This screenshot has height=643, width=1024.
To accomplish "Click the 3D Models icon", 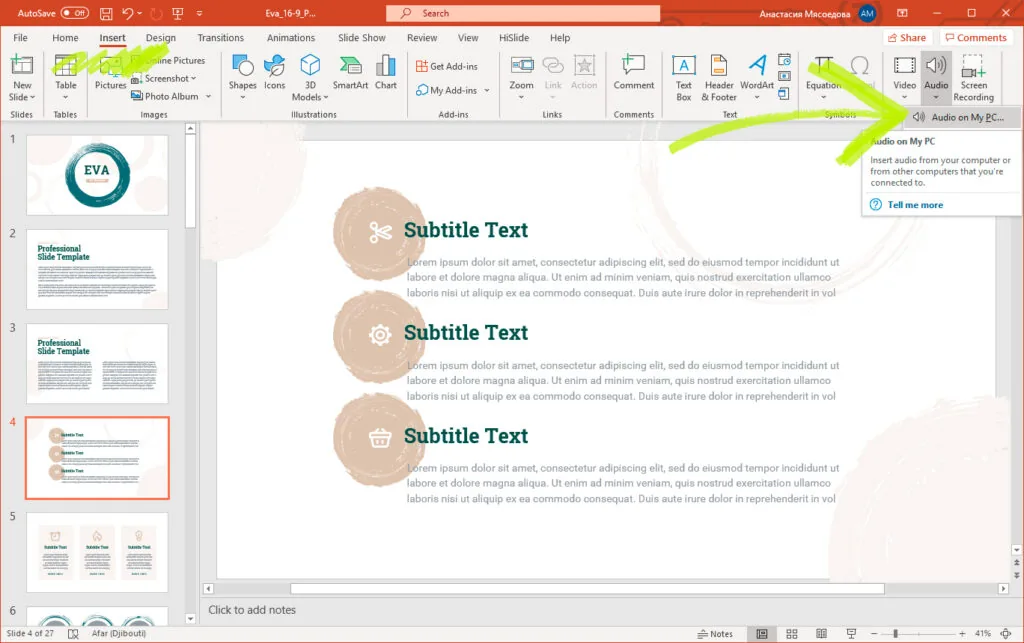I will coord(310,65).
